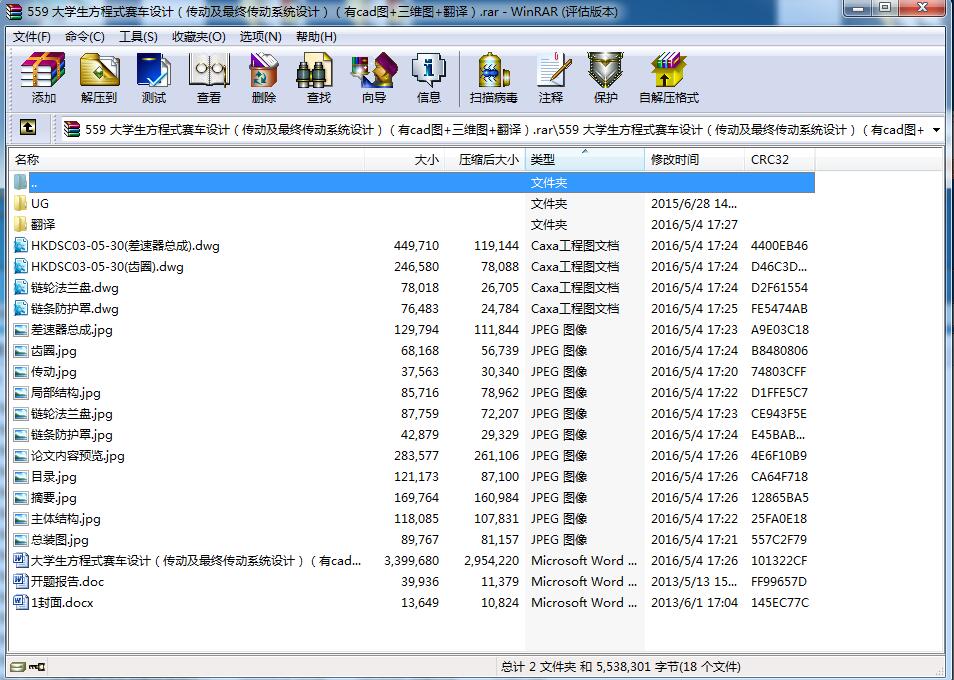Click icon of 差速器总成.jpg file
Screen dimensions: 954x680
21,330
